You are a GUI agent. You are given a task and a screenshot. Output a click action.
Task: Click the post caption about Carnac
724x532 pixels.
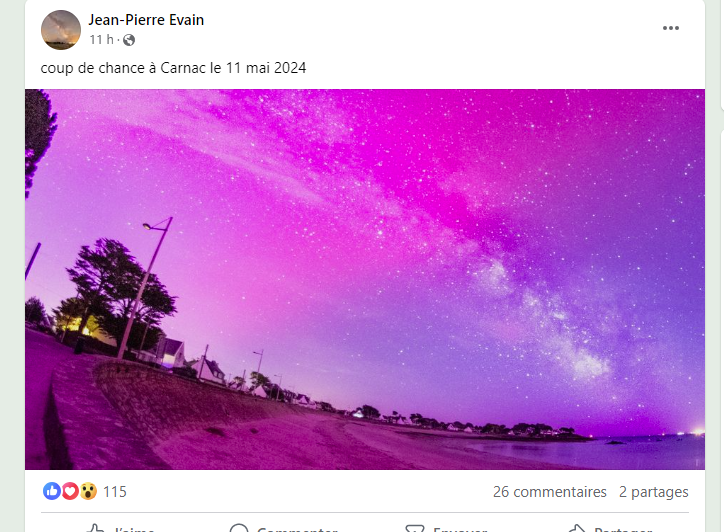(x=173, y=68)
